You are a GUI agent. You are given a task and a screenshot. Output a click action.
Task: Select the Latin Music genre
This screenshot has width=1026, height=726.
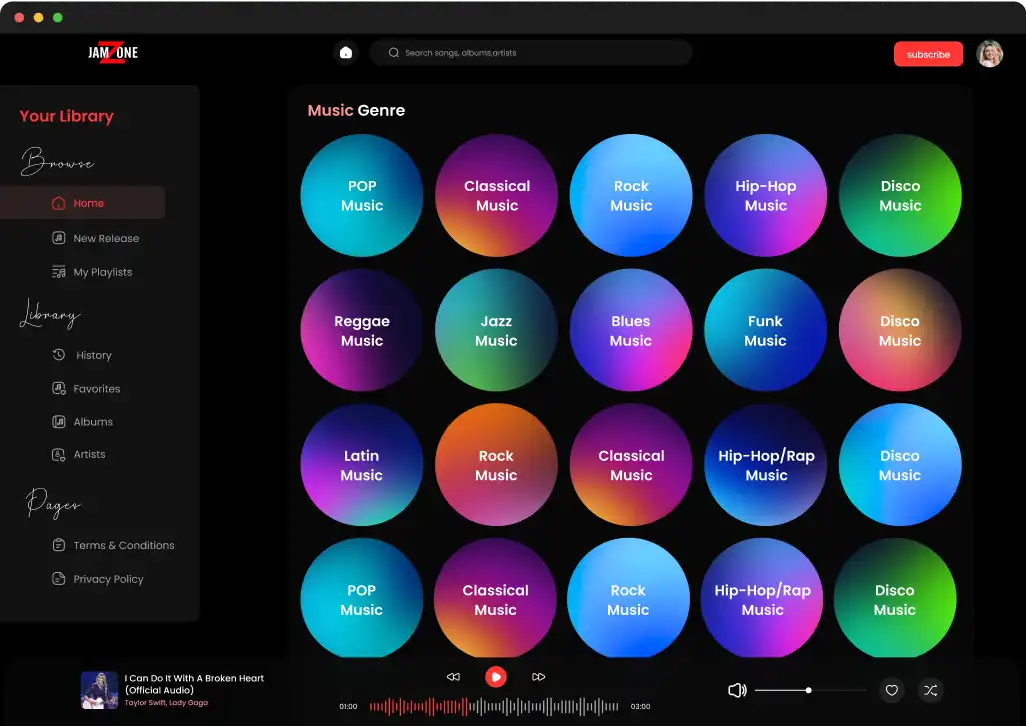(x=362, y=465)
